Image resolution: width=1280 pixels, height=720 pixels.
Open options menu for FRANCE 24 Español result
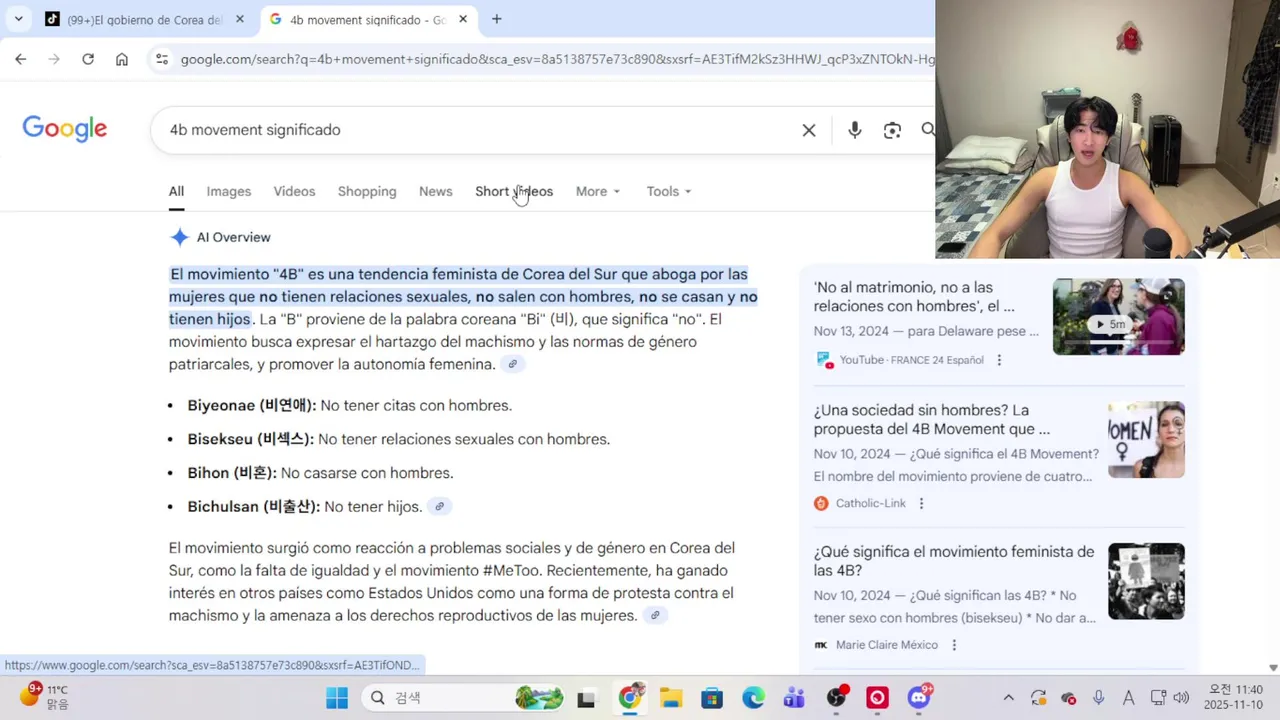[998, 360]
